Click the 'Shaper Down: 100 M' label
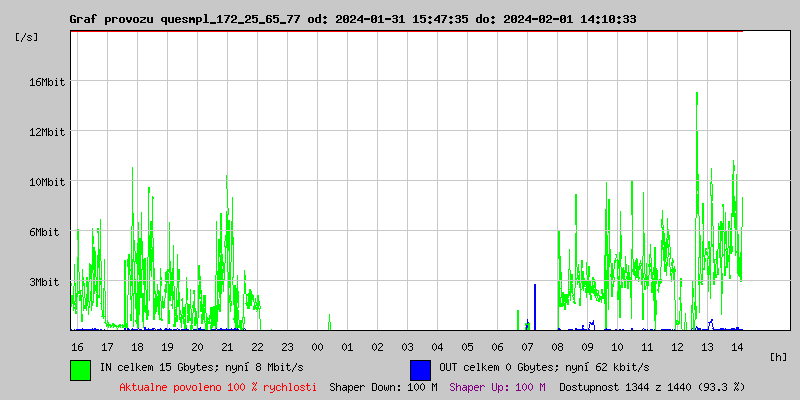 pyautogui.click(x=383, y=386)
